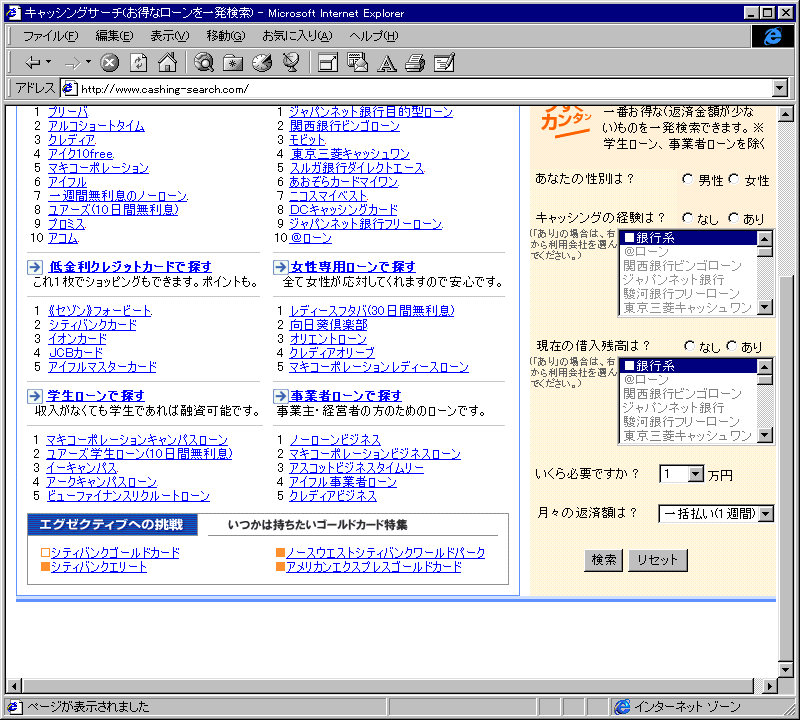The image size is (800, 720).
Task: Open the 編集(E) menu
Action: click(x=114, y=36)
